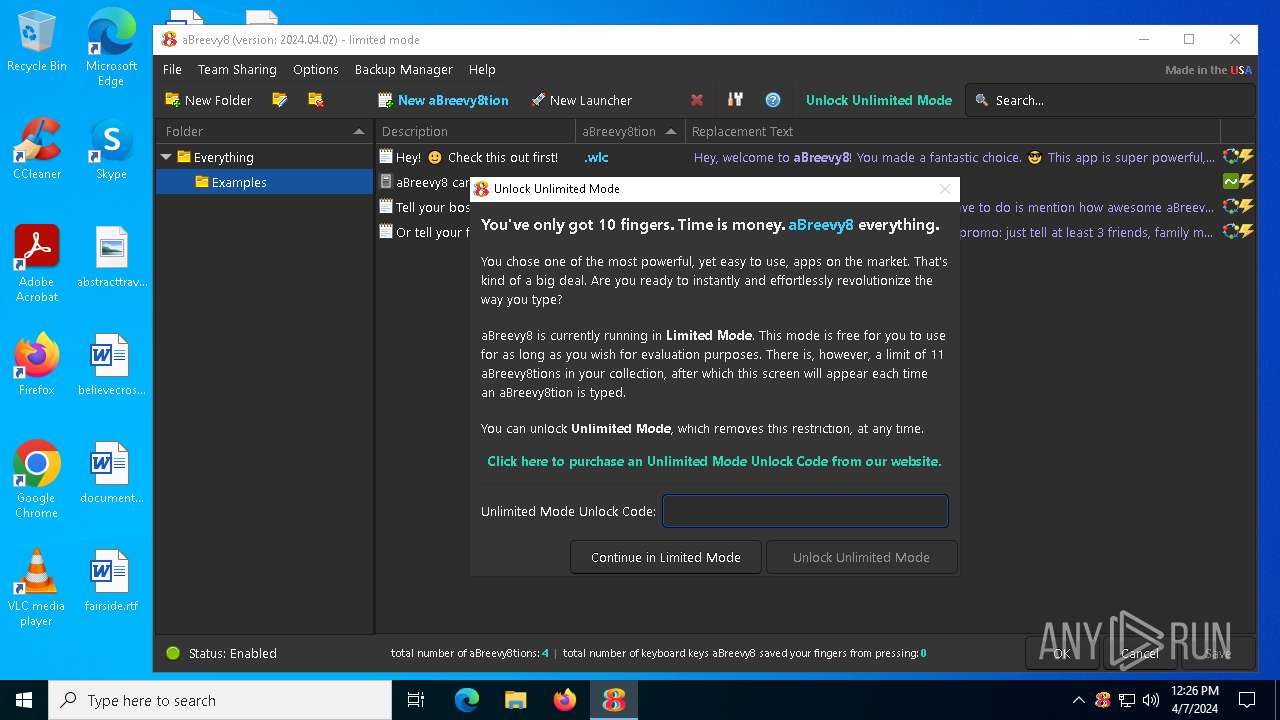The image size is (1280, 720).
Task: Close the Unlock Unlimited Mode dialog
Action: point(945,189)
